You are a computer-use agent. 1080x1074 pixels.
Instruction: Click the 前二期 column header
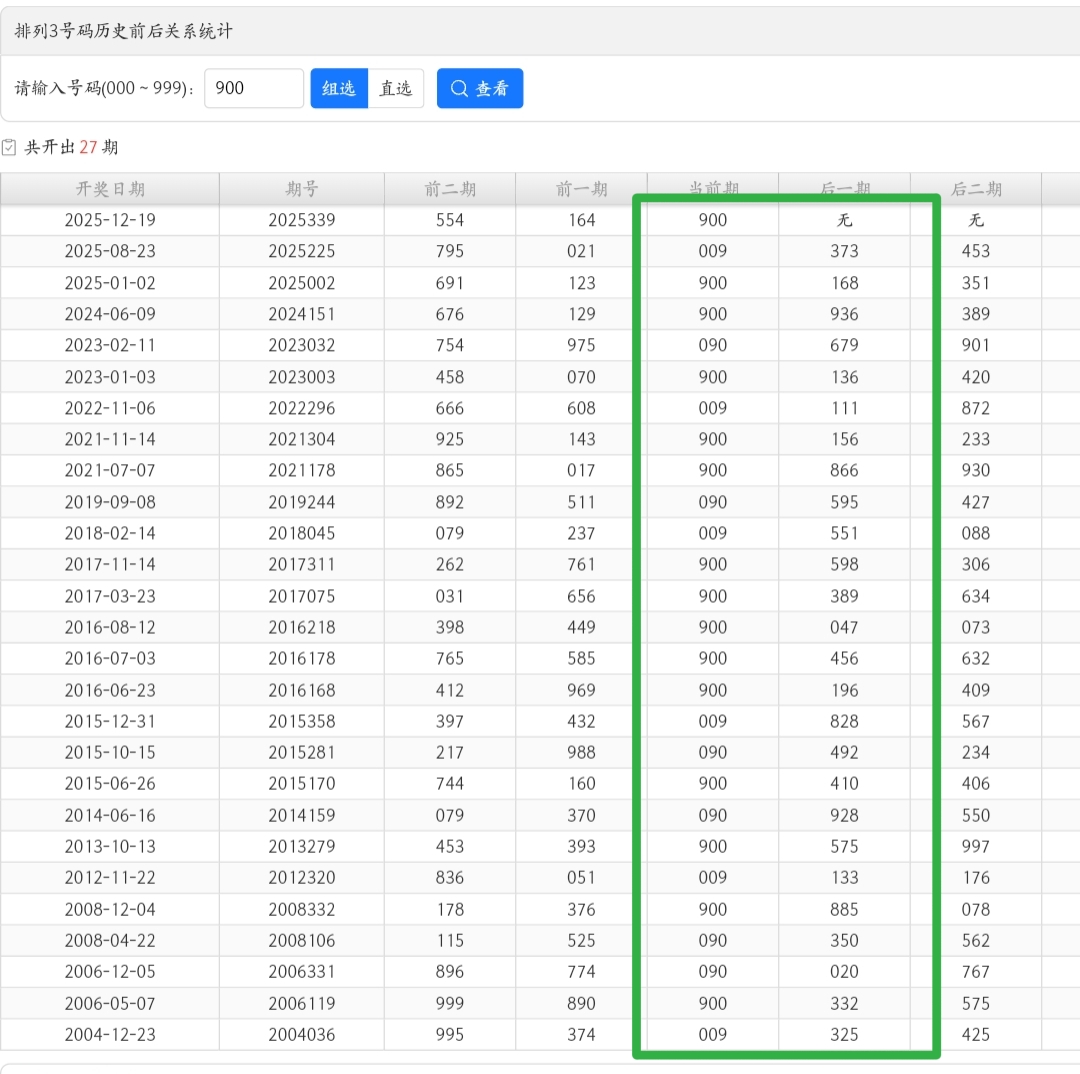click(450, 189)
